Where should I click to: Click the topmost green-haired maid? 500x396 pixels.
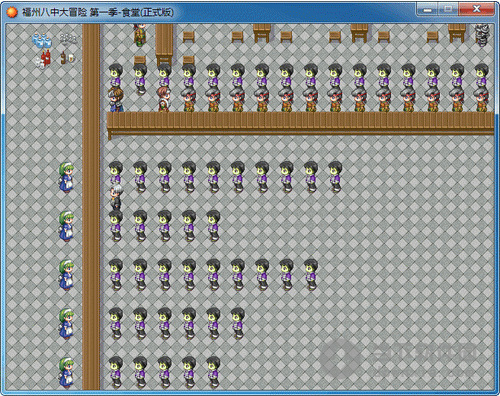click(66, 177)
